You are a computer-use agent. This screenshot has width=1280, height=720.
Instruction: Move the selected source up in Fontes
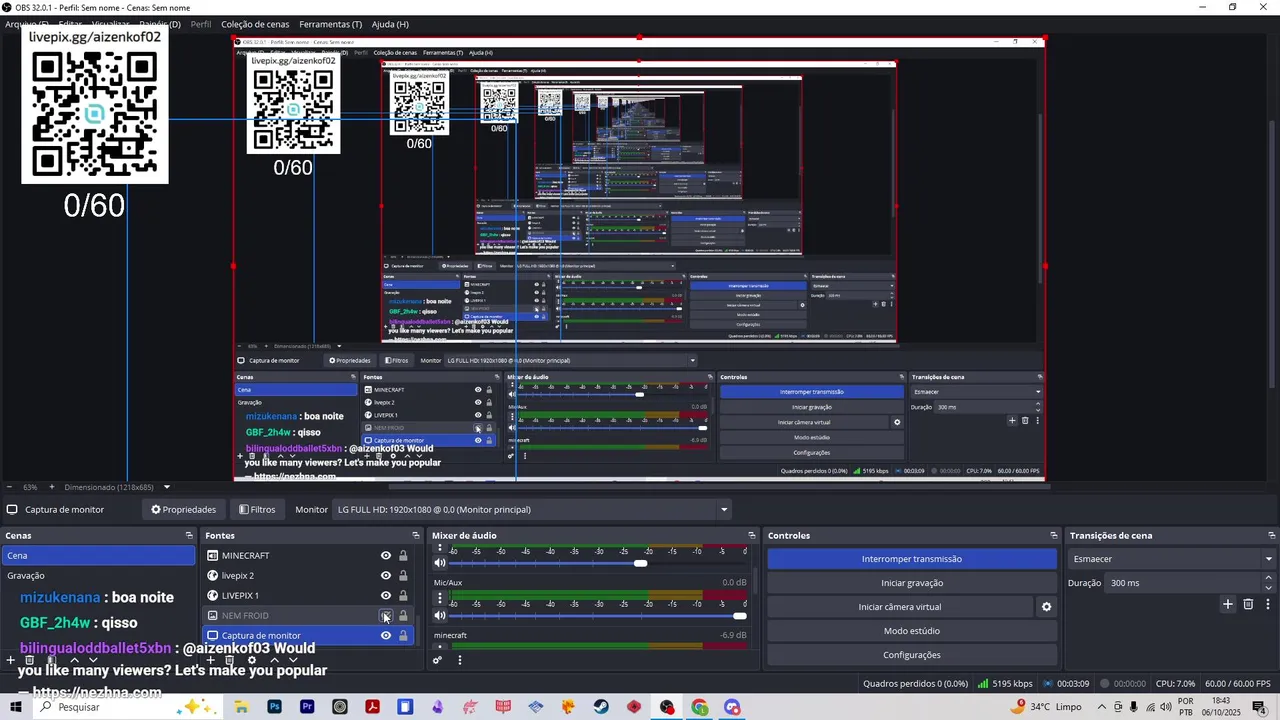click(274, 660)
